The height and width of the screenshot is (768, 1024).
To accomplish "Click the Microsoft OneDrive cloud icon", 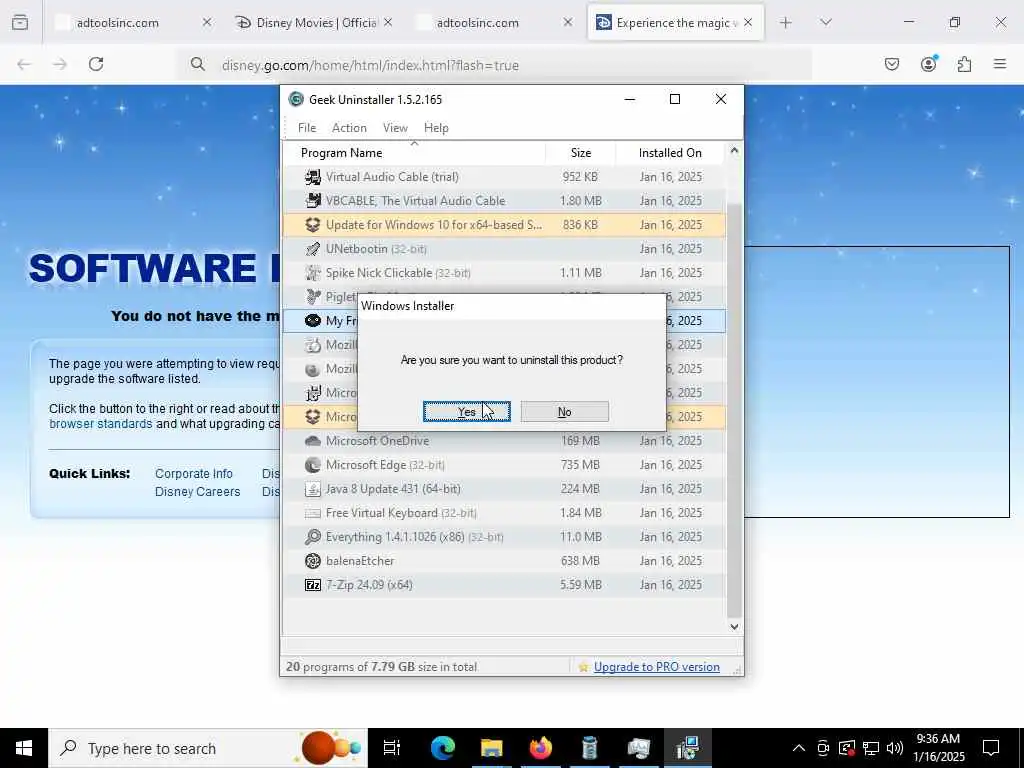I will tap(313, 441).
